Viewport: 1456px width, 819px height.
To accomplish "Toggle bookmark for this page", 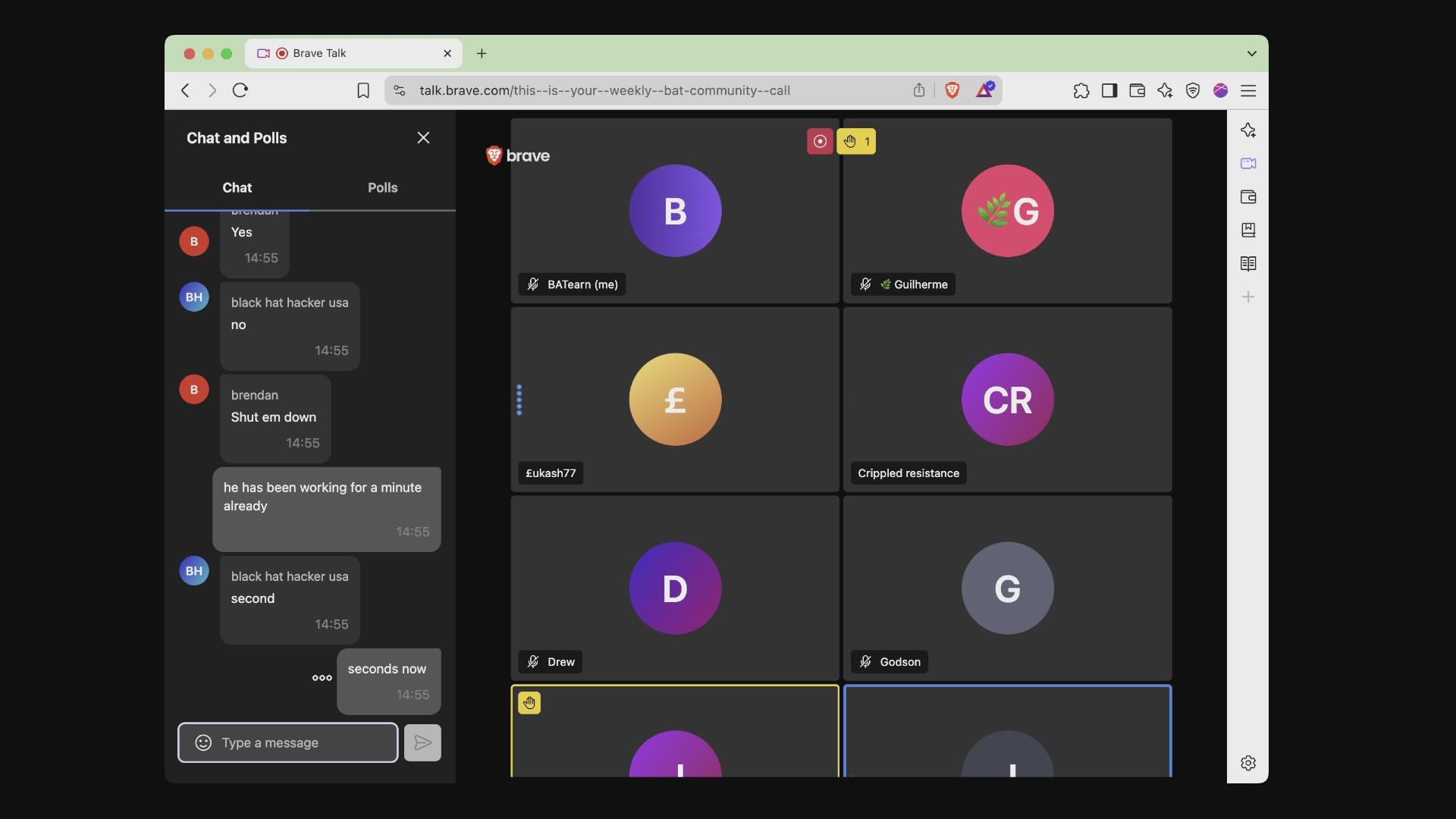I will [x=363, y=90].
